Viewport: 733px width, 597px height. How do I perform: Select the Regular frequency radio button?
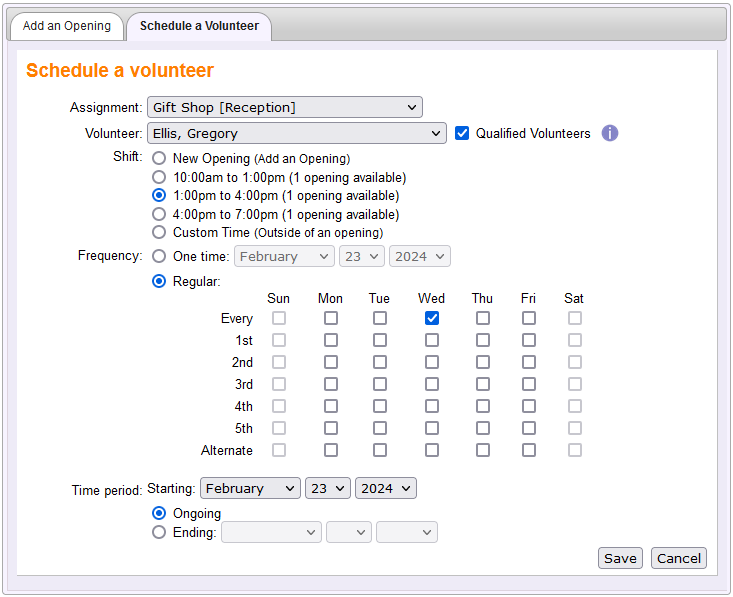pyautogui.click(x=159, y=281)
